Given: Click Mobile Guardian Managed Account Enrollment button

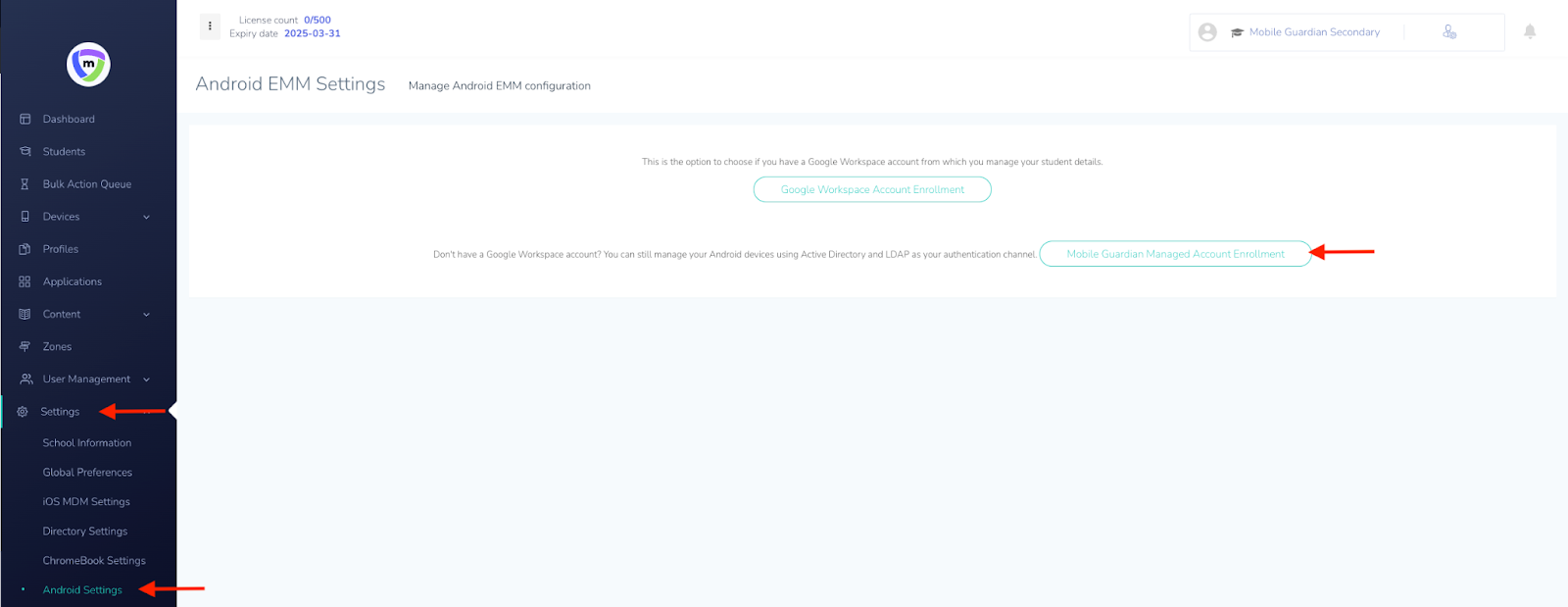Looking at the screenshot, I should coord(1175,254).
